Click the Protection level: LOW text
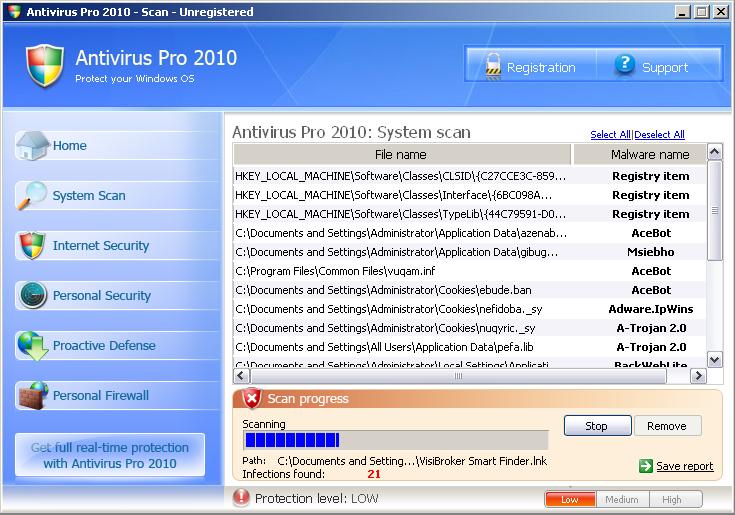735x515 pixels. [x=316, y=498]
